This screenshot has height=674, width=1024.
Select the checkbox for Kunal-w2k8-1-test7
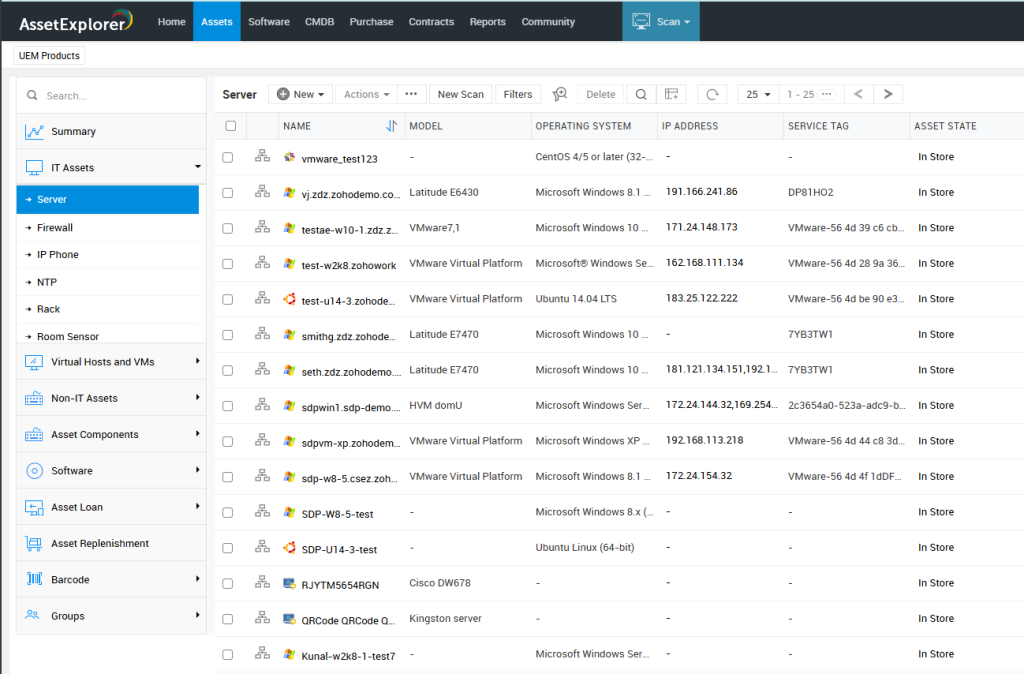227,654
